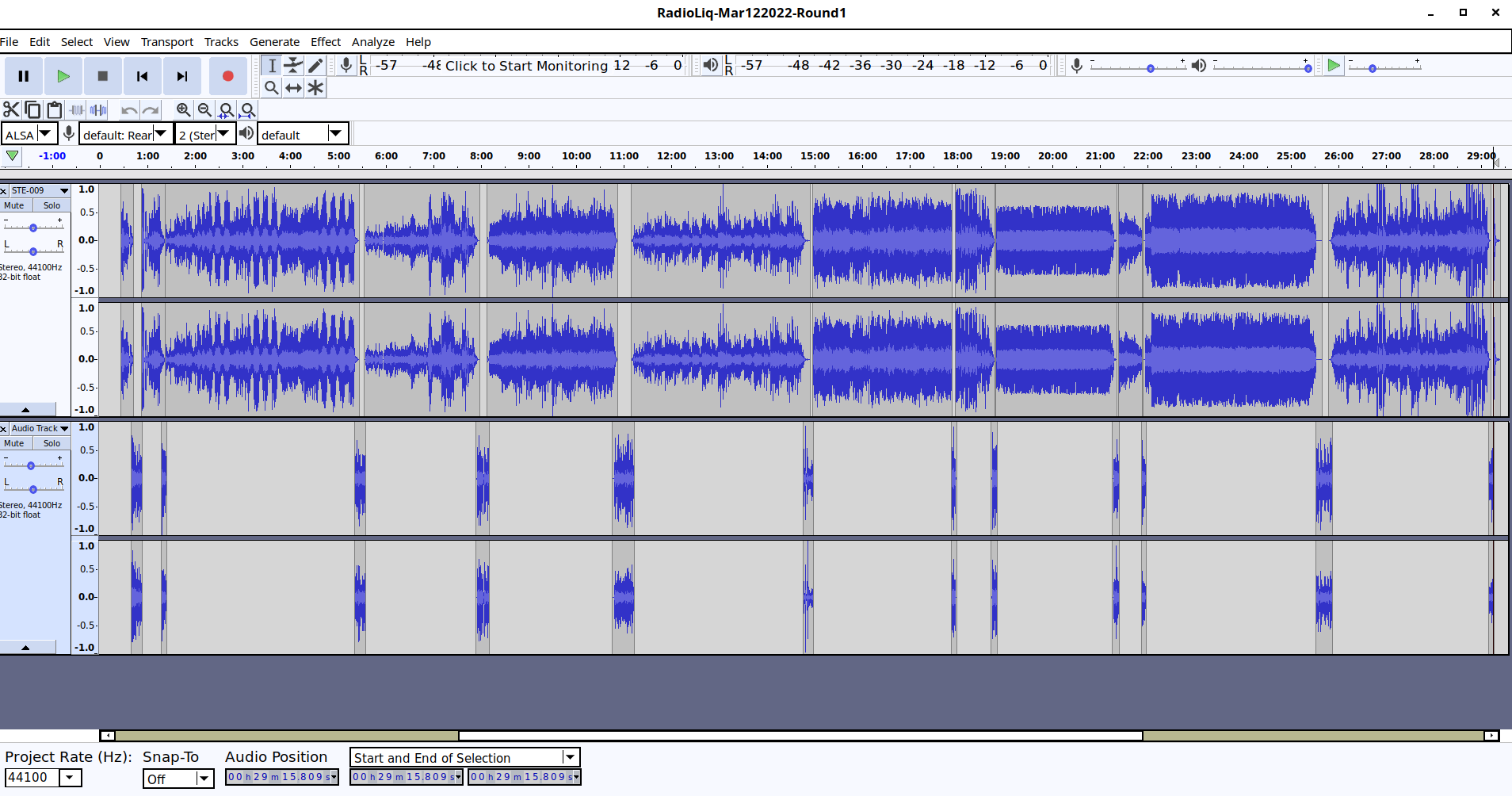Skip to start of the project
Image resolution: width=1512 pixels, height=796 pixels.
point(142,76)
